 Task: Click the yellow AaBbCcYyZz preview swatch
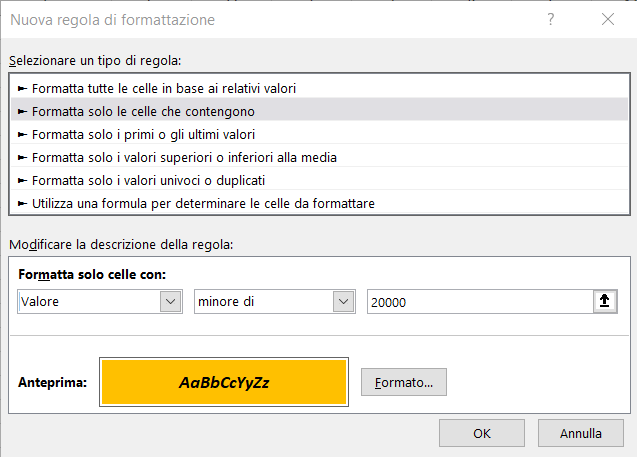coord(223,382)
